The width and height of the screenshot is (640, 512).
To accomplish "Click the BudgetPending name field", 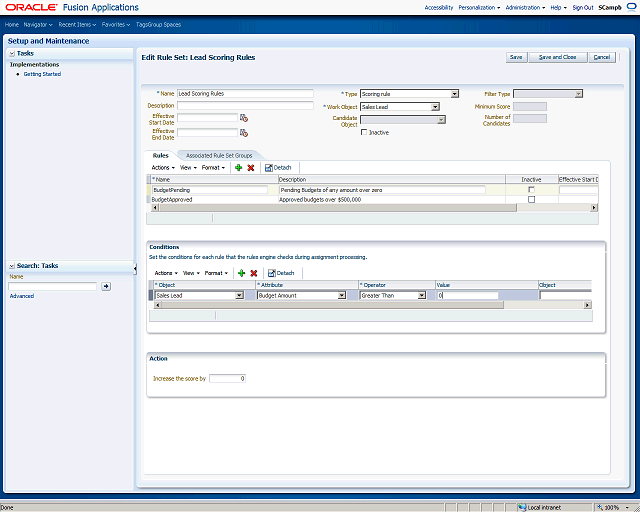I will 210,190.
